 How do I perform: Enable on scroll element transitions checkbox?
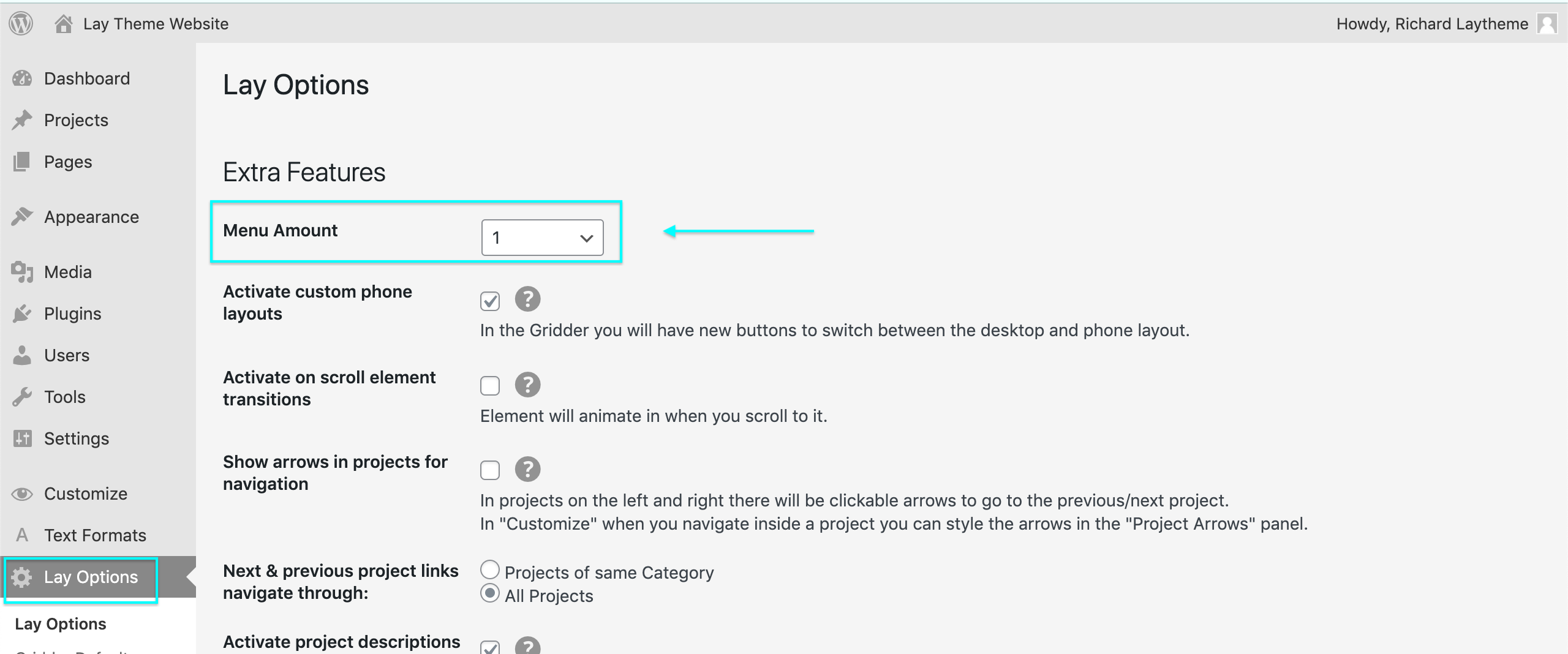coord(490,386)
